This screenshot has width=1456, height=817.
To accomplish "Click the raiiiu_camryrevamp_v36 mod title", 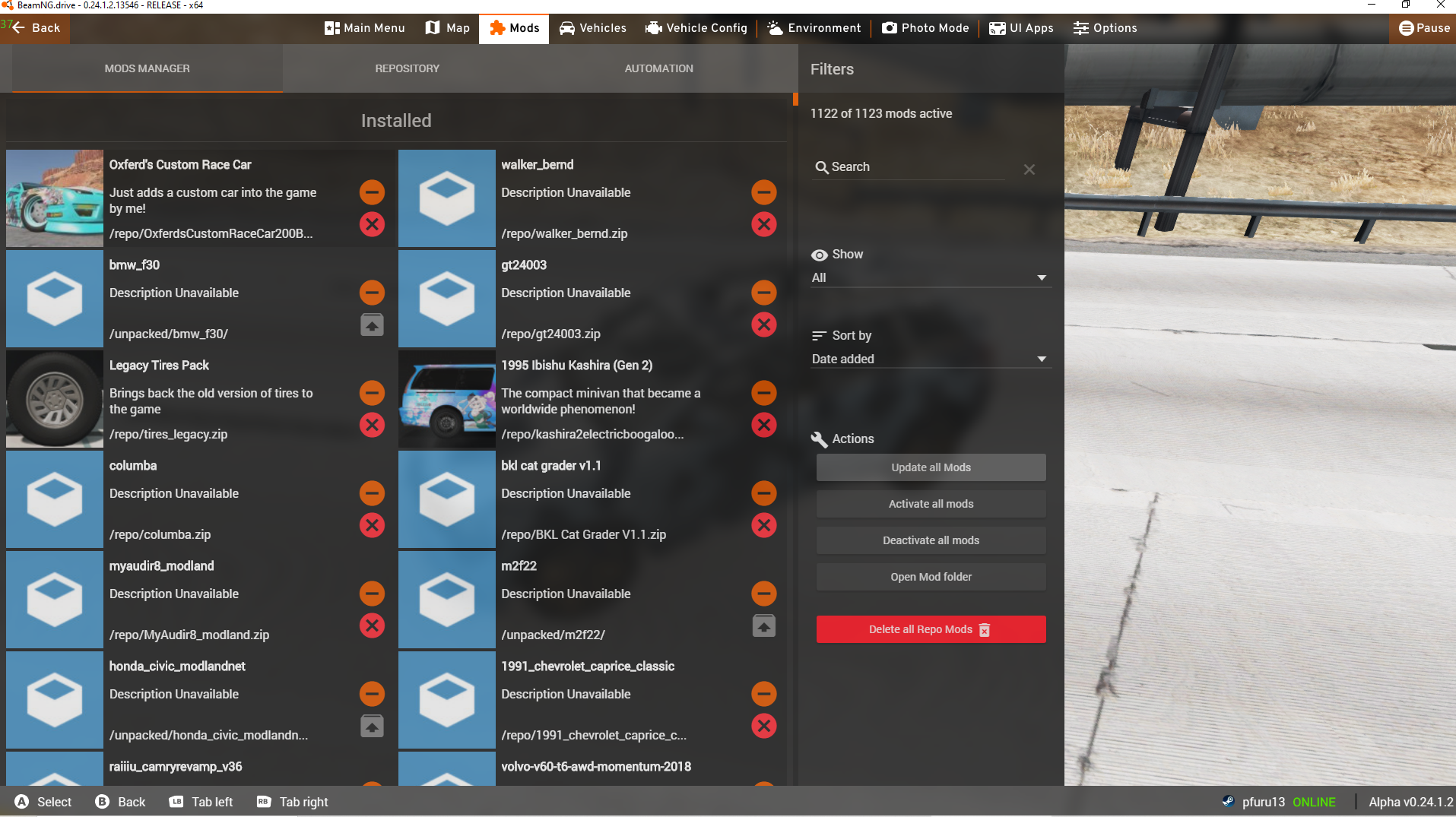I will click(x=176, y=767).
